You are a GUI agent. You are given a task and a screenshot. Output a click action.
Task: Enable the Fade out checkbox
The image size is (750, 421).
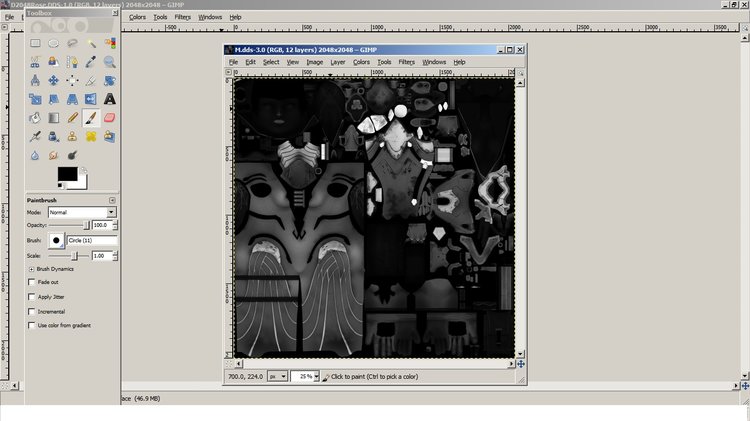pyautogui.click(x=32, y=282)
